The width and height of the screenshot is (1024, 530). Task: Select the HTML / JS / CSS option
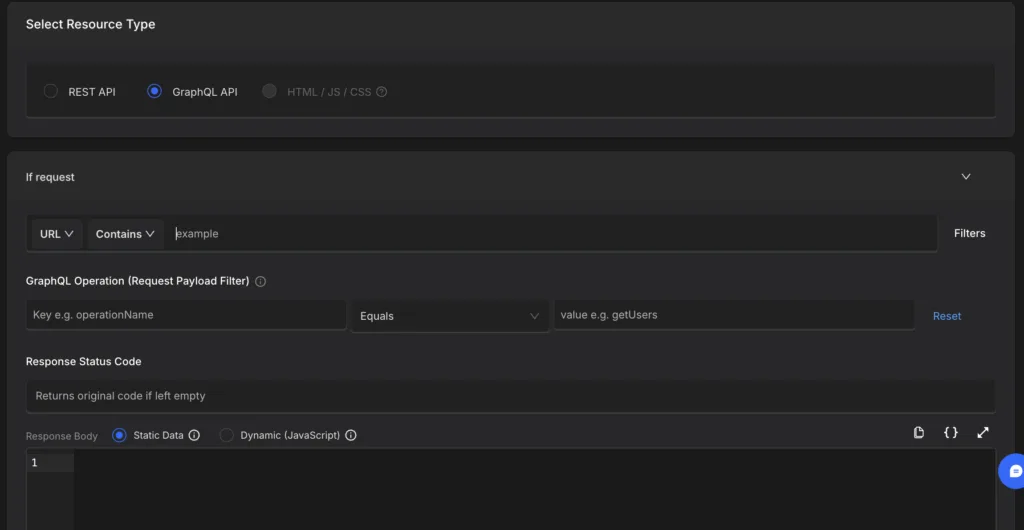(269, 91)
